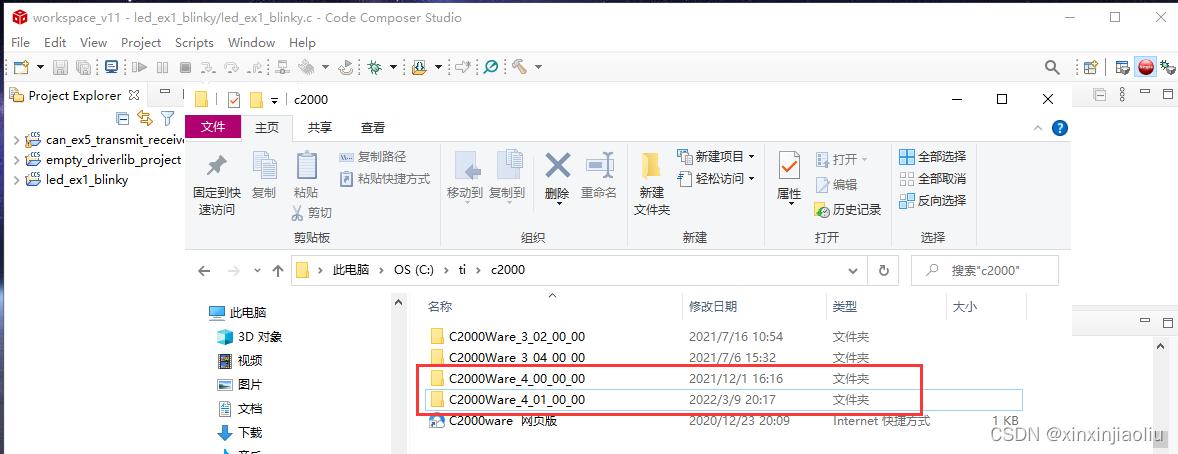Click the Suspend pause icon in CCS toolbar
The image size is (1178, 454).
click(162, 67)
